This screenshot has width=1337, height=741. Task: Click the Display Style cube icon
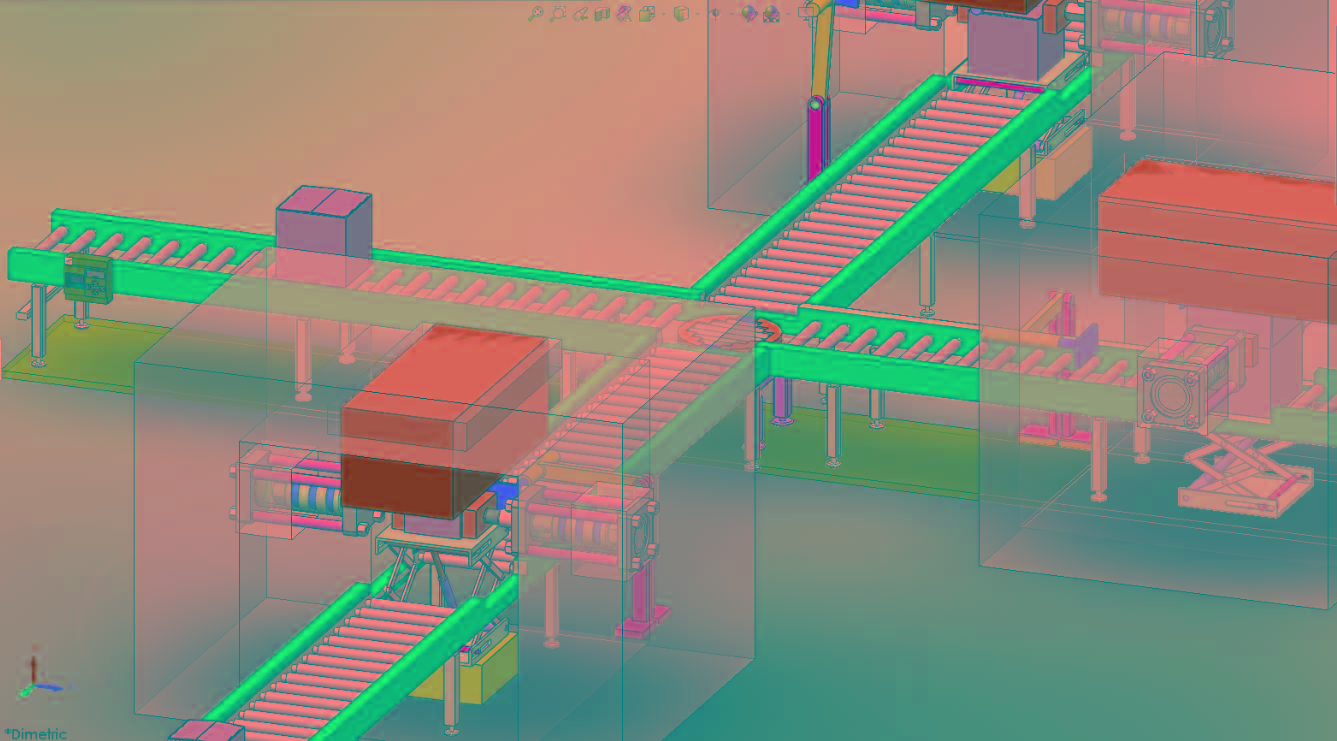pyautogui.click(x=681, y=13)
